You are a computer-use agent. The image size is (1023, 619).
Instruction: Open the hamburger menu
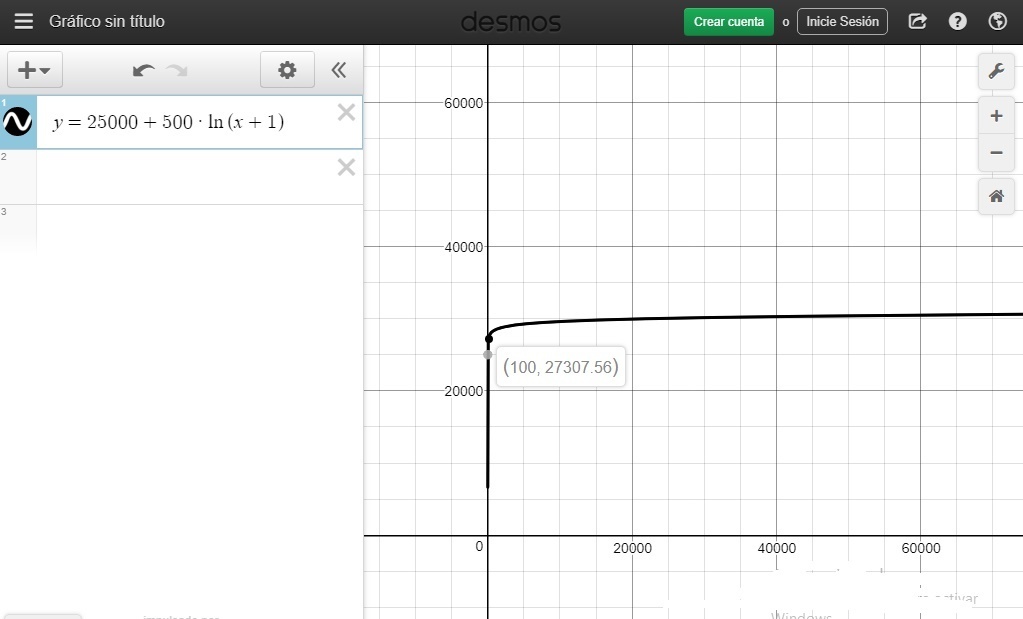point(23,22)
